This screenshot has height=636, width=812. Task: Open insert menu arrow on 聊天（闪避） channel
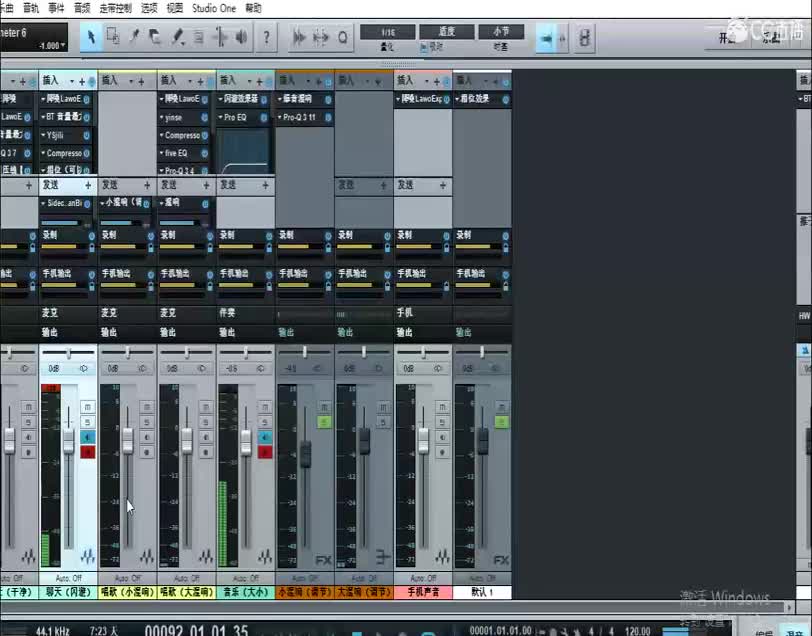[72, 81]
